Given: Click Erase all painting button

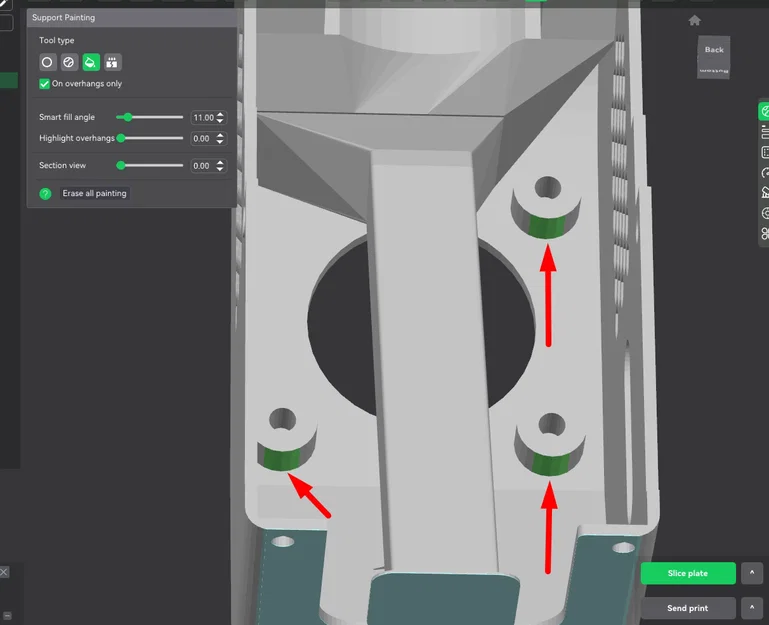Looking at the screenshot, I should pyautogui.click(x=95, y=193).
